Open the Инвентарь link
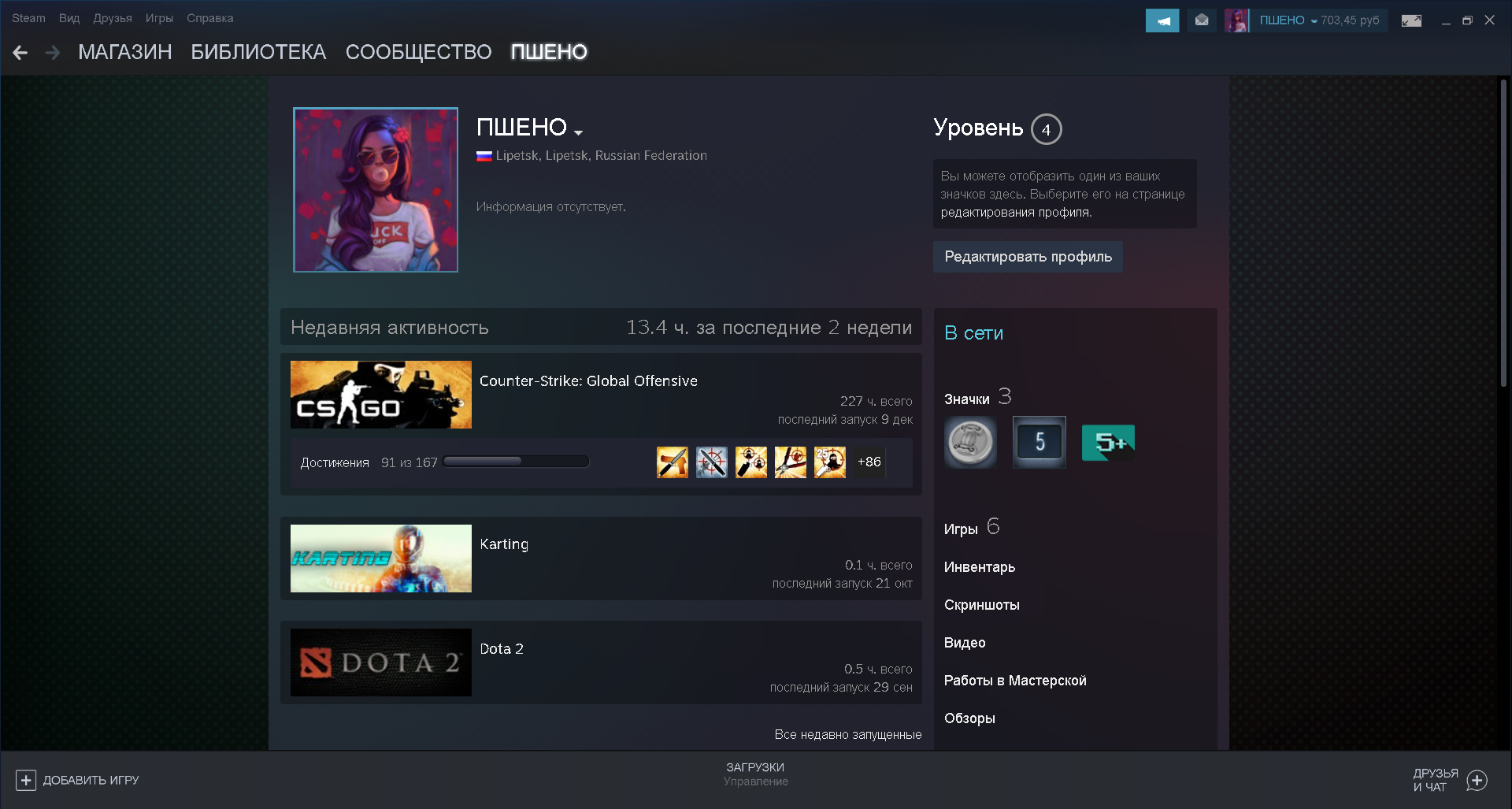The height and width of the screenshot is (809, 1512). coord(980,567)
